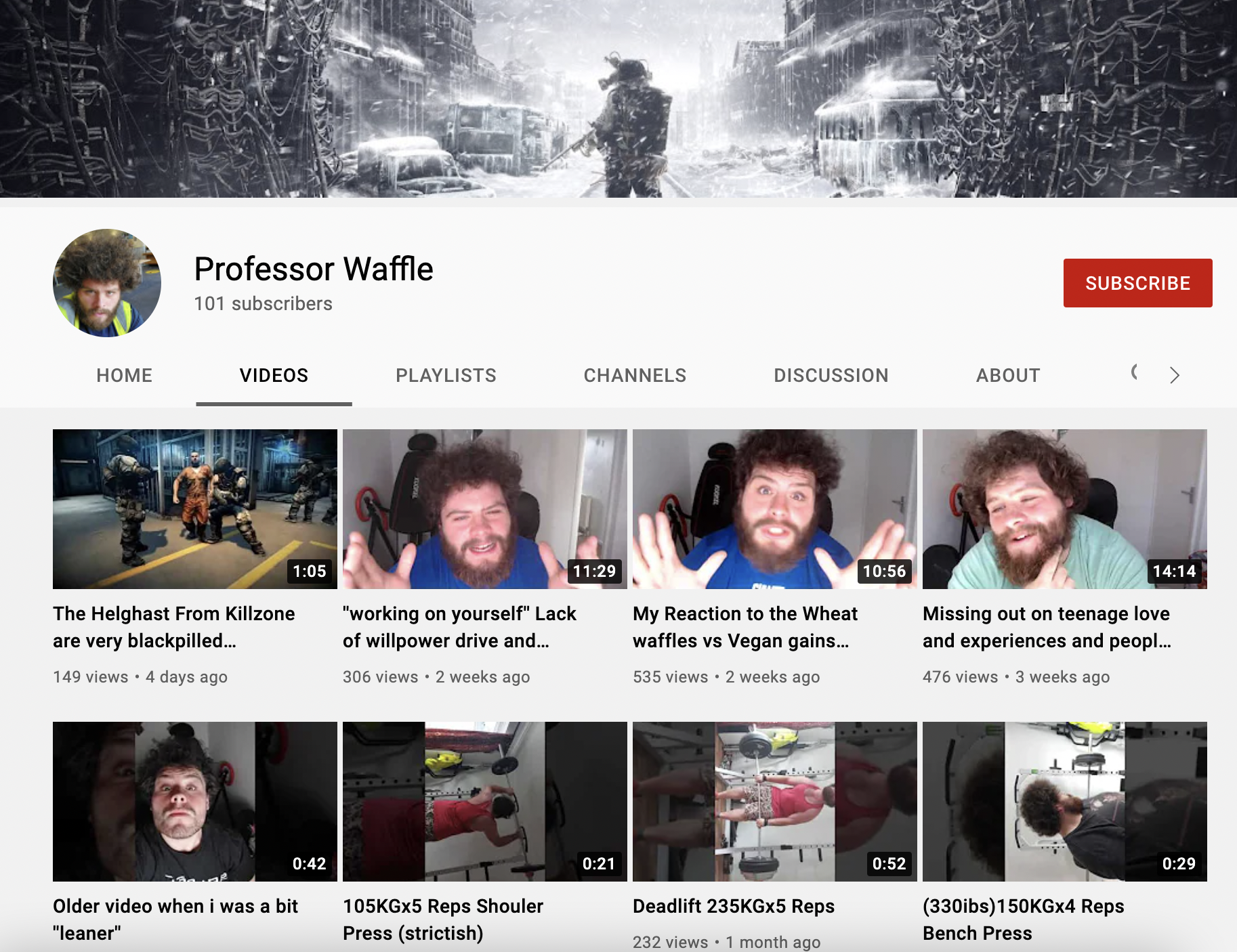Click "149 views • 4 days ago" text
1237x952 pixels.
(140, 677)
